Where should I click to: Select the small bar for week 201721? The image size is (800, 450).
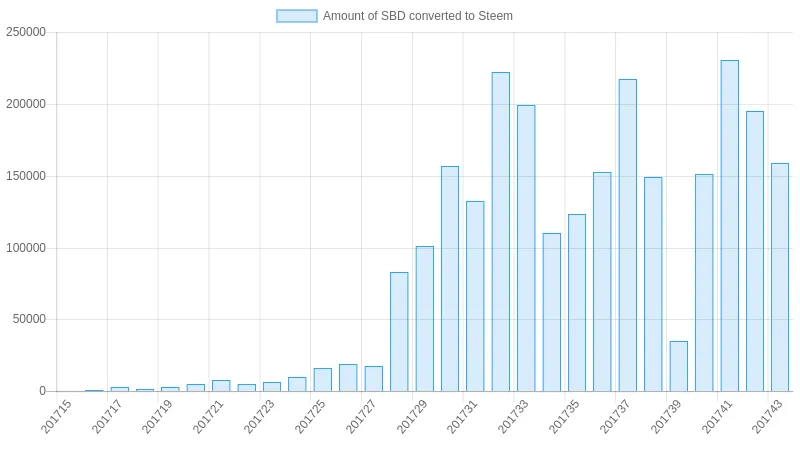[x=221, y=386]
